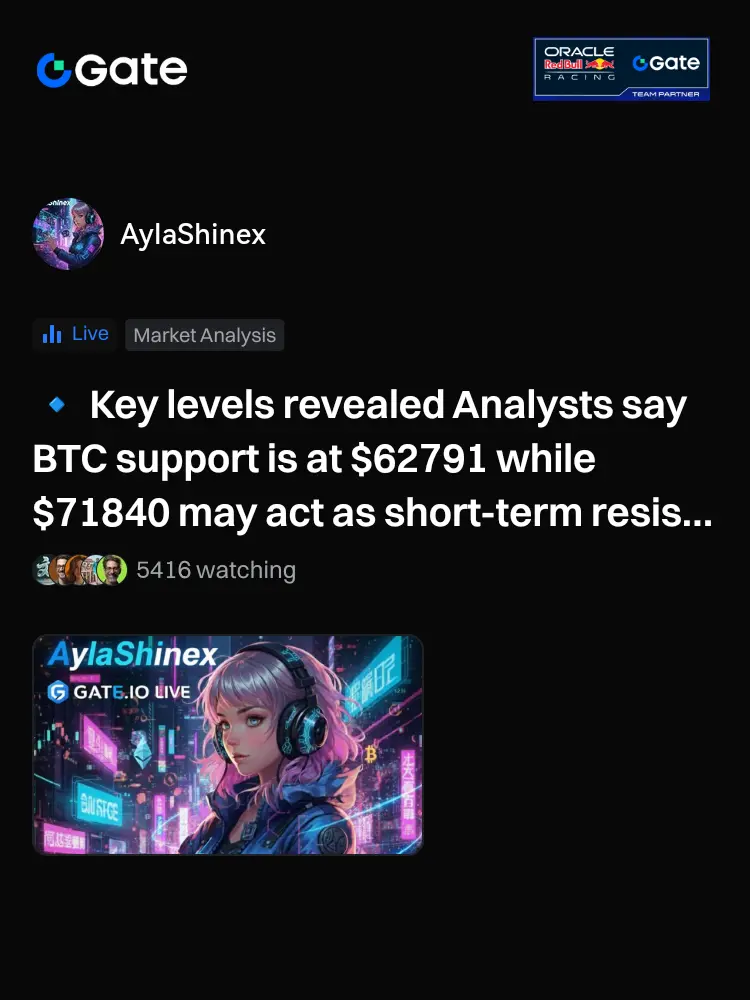Select the Live status tag
The height and width of the screenshot is (1000, 750).
(x=75, y=334)
